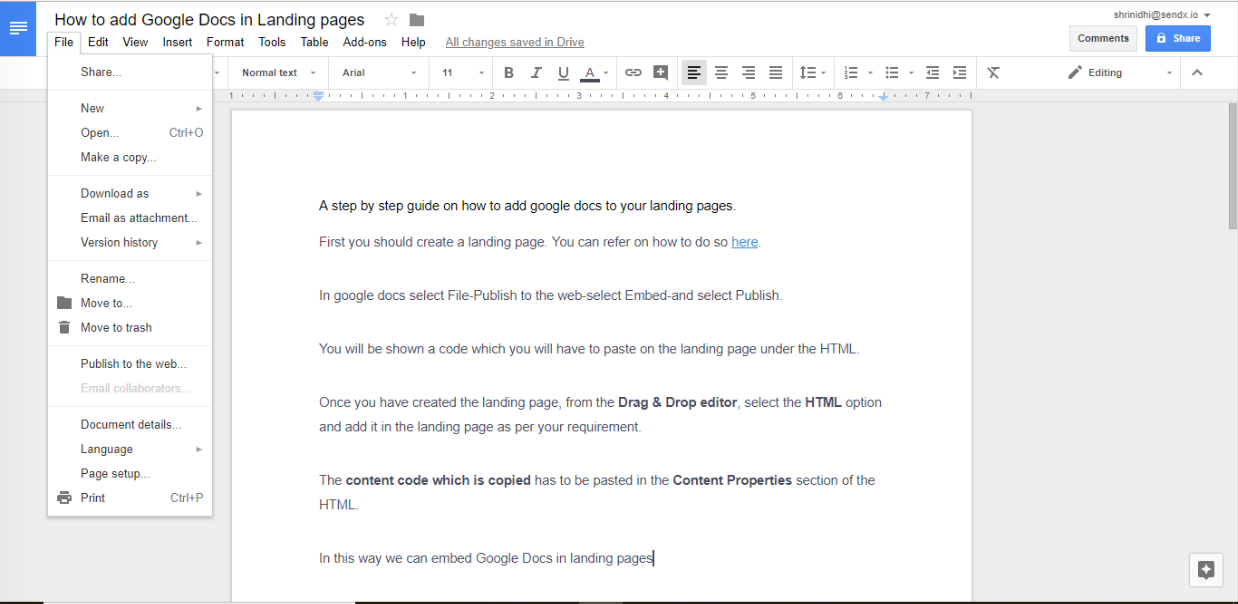Choose Publish to the web...
This screenshot has height=604, width=1238.
tap(130, 364)
